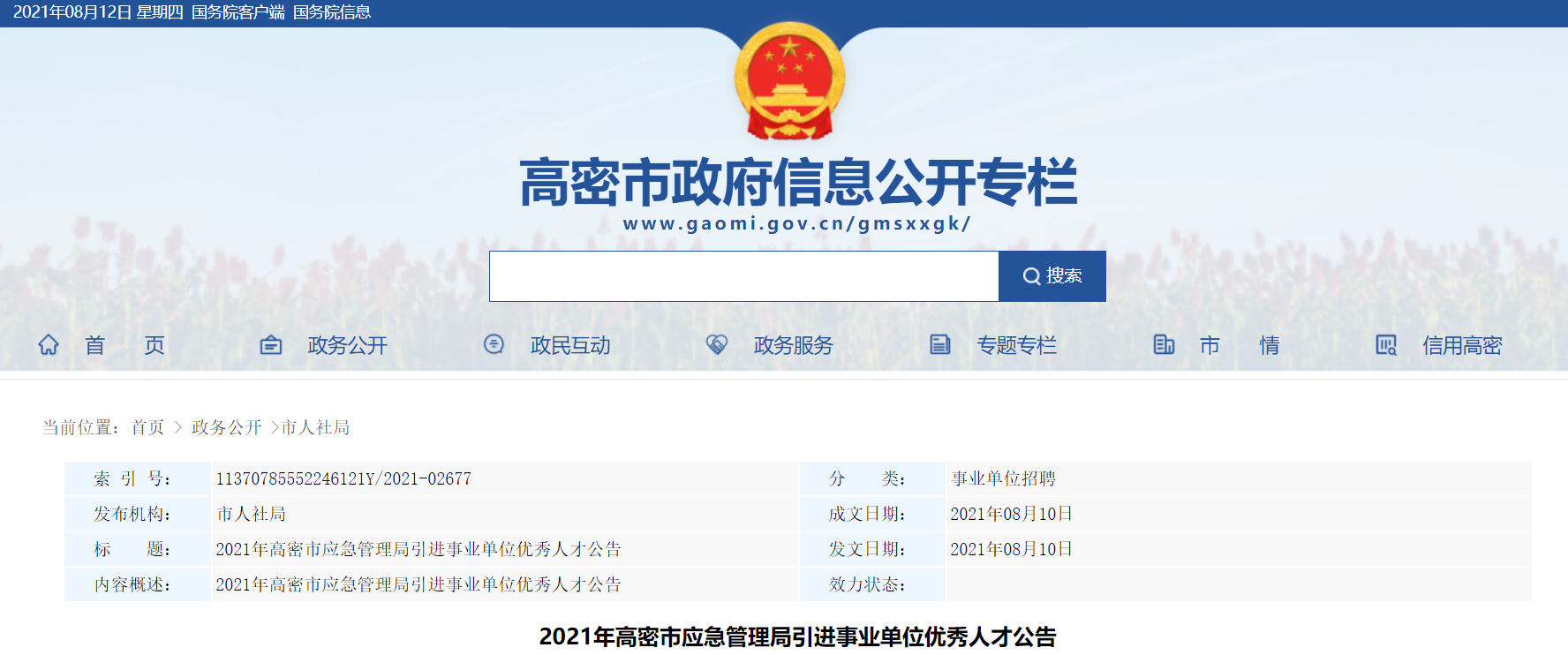Click the 发文日期 label cell
Screen dimensions: 1568x655
click(872, 549)
